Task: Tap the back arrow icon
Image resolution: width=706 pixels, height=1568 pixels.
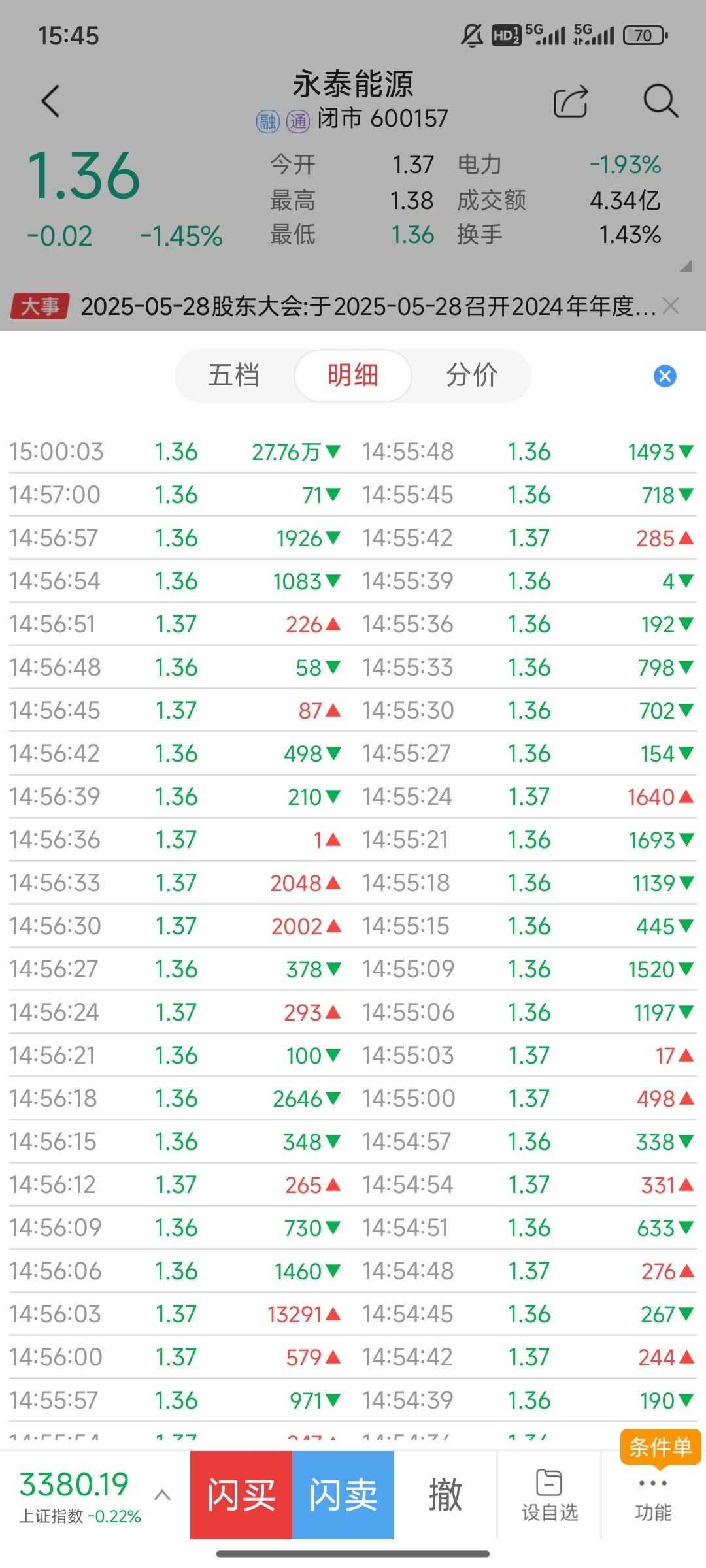Action: (50, 101)
